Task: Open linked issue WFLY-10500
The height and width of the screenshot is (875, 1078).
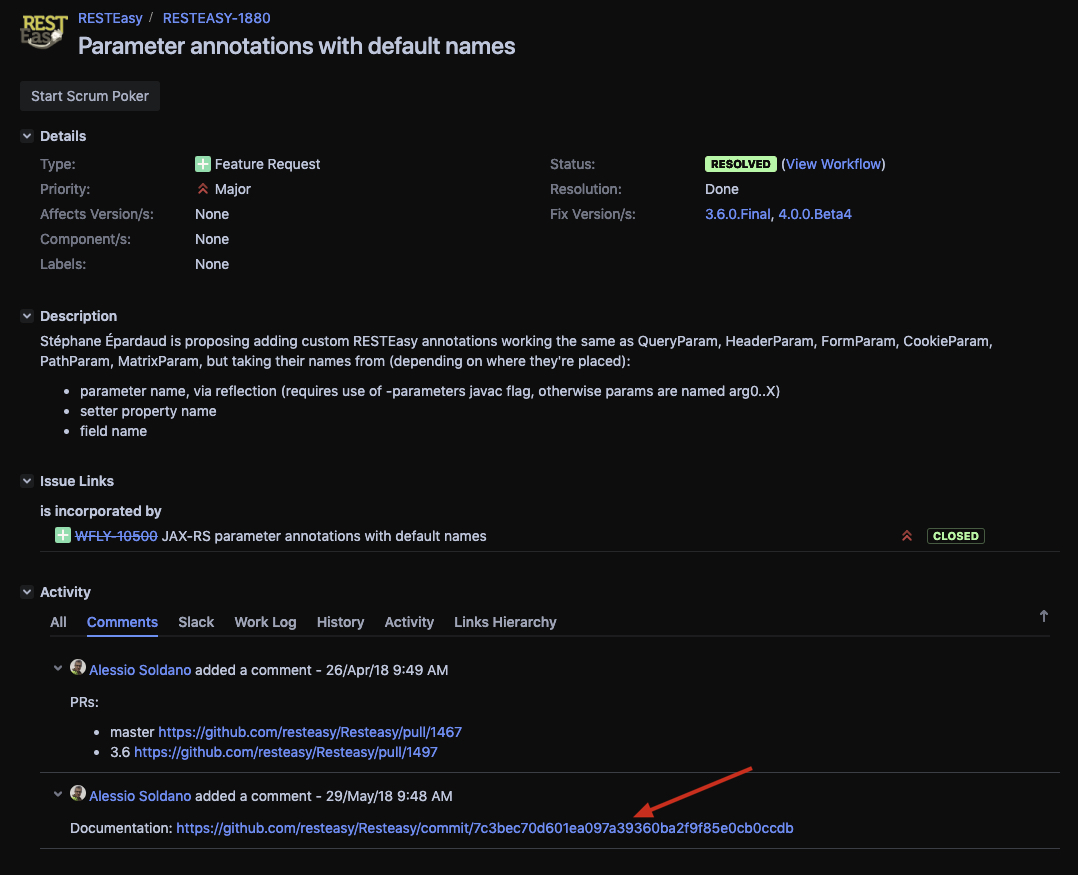Action: 116,536
